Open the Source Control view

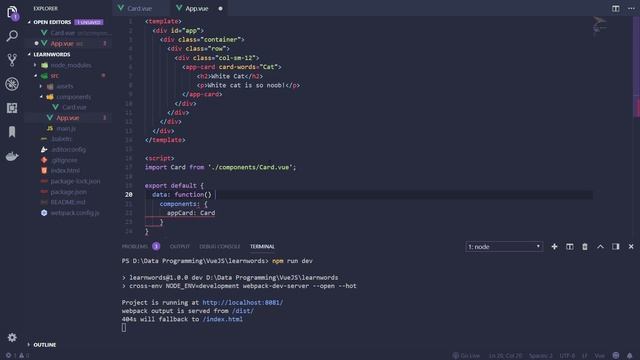coord(12,60)
